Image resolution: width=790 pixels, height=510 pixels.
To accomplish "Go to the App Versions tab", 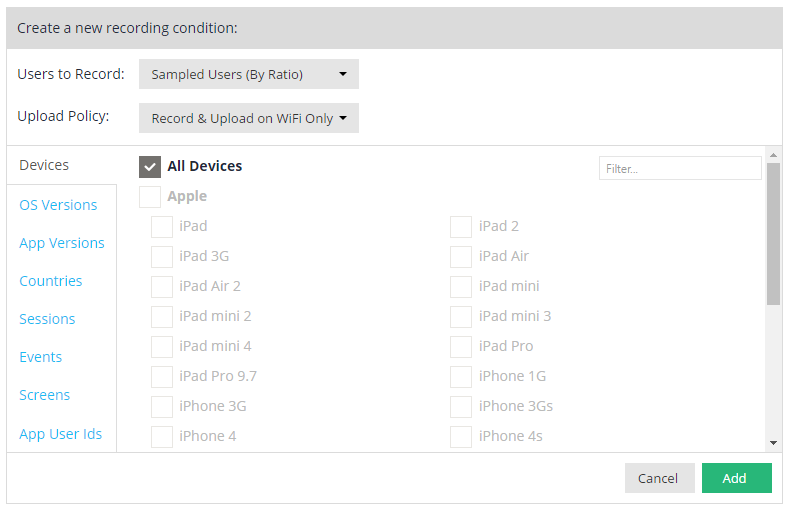I will pyautogui.click(x=62, y=243).
